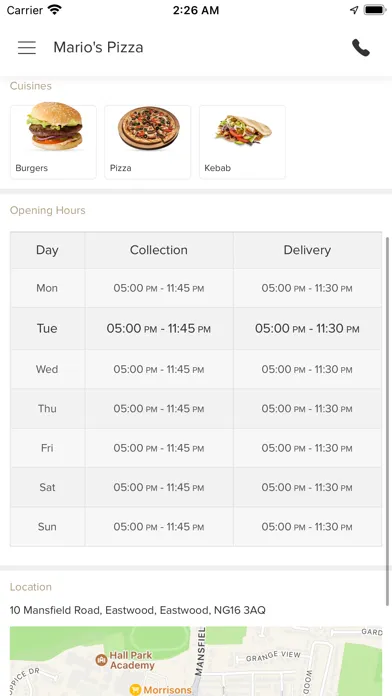Tap the 10 Mansfield Road address text
392x696 pixels.
[x=138, y=610]
